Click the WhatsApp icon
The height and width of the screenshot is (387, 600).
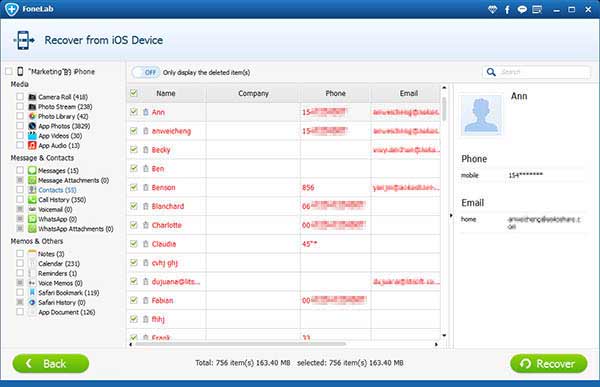click(32, 219)
